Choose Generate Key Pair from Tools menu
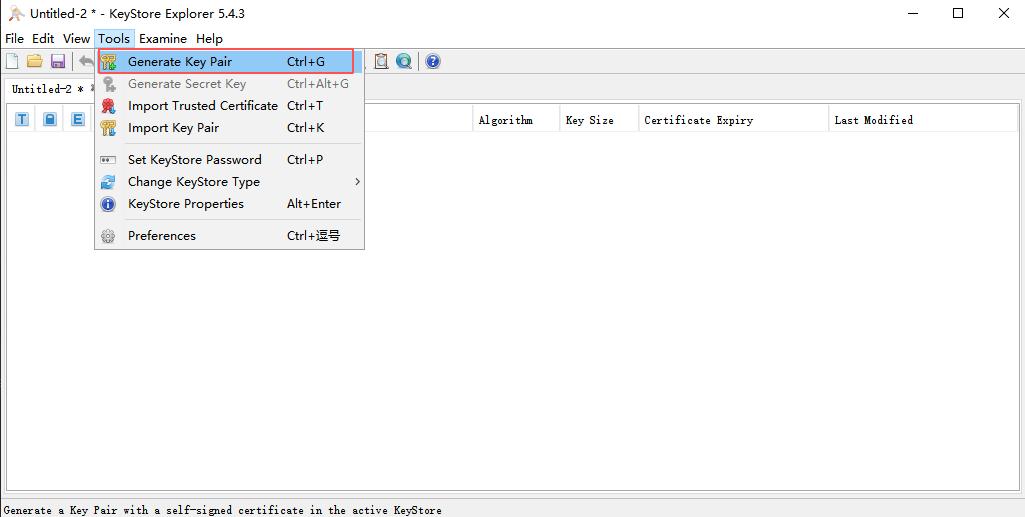 point(229,61)
